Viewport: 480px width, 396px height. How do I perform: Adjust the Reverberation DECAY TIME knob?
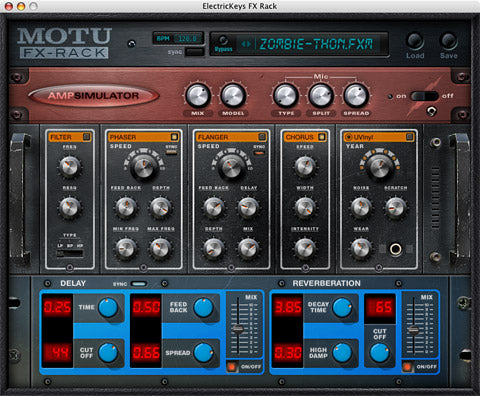[x=342, y=307]
